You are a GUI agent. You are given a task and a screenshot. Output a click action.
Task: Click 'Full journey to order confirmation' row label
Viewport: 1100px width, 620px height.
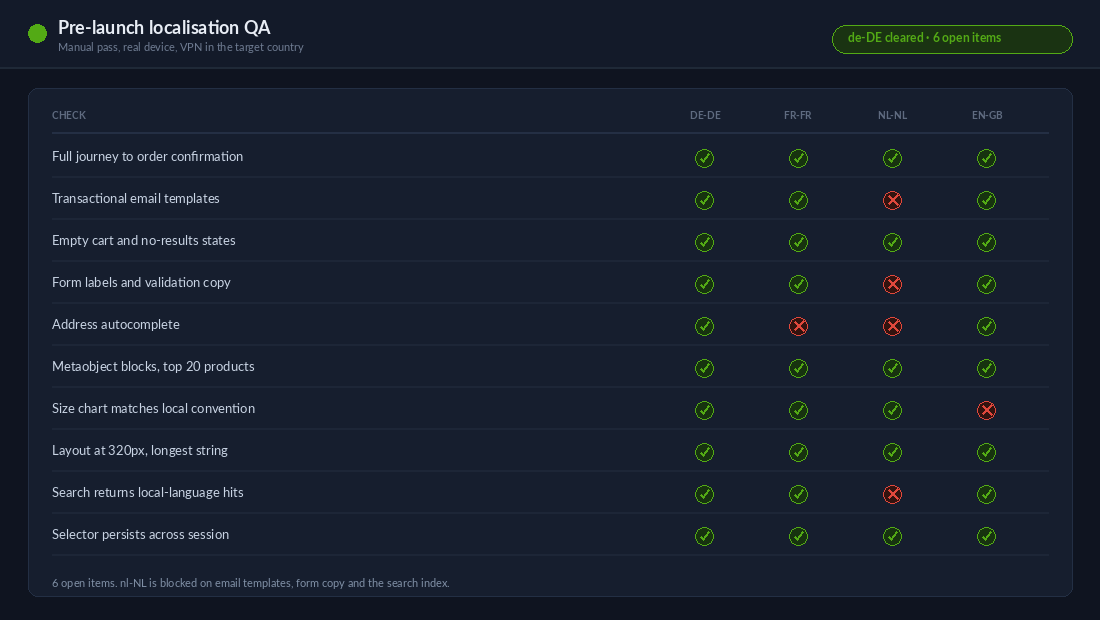(x=147, y=156)
